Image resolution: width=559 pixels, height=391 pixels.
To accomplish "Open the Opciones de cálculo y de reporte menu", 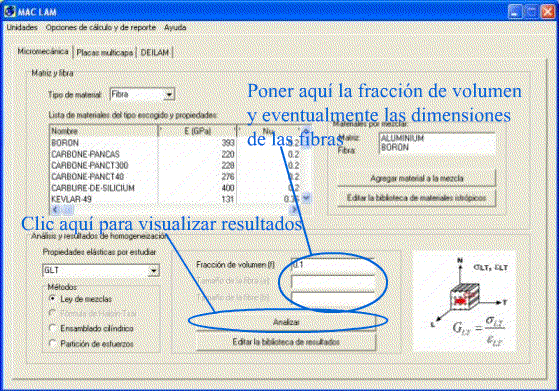I will tap(101, 27).
